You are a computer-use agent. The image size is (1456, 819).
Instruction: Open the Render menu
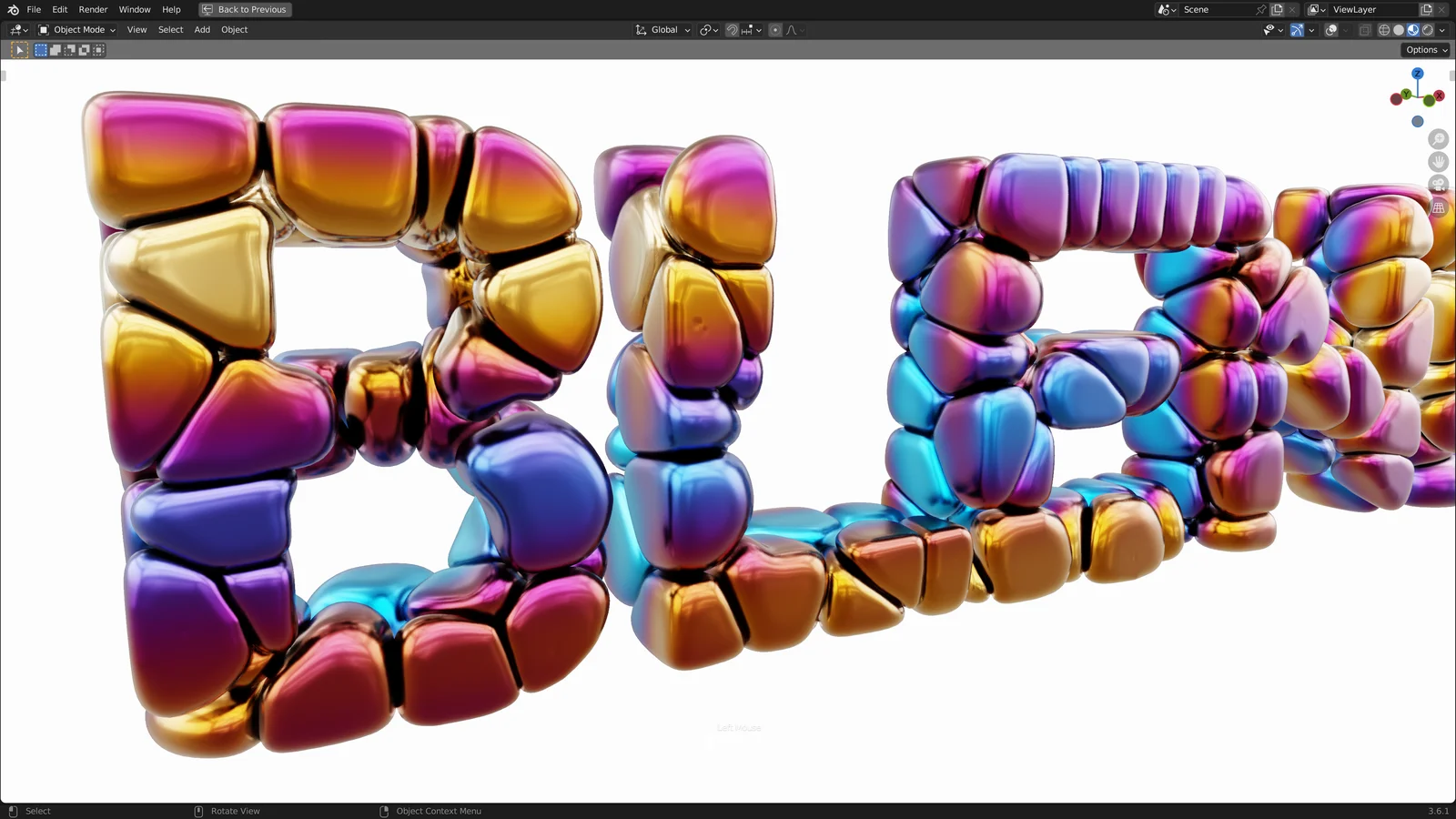click(92, 9)
